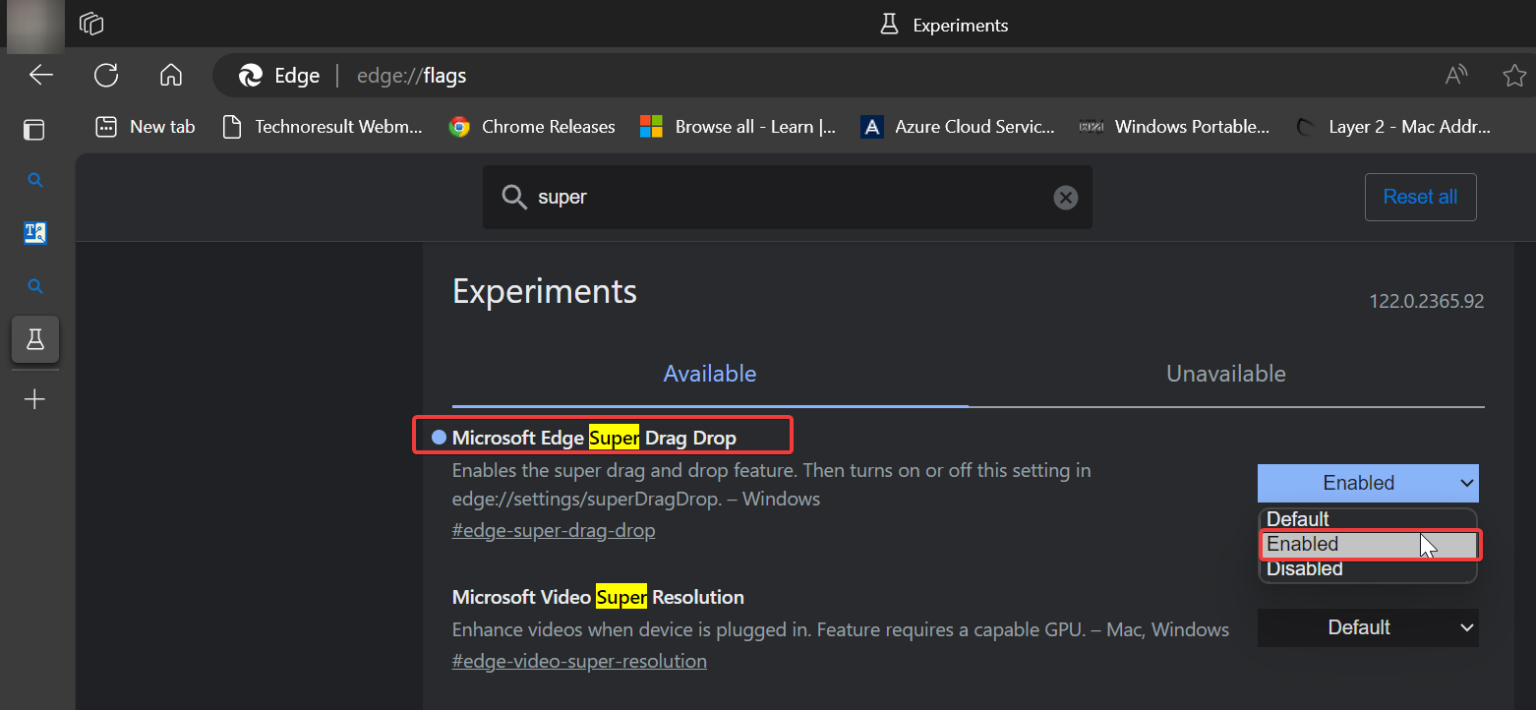
Task: Click the Edge logo in the address bar
Action: coord(249,75)
